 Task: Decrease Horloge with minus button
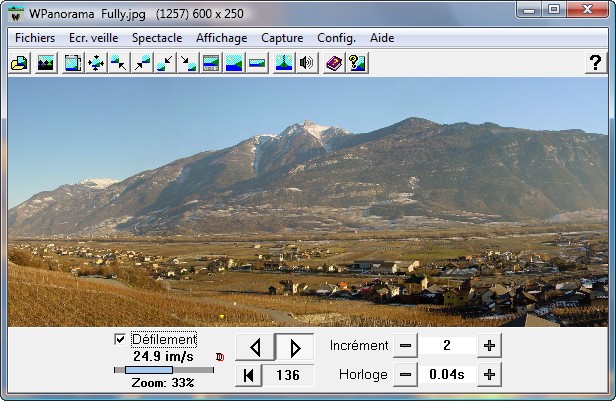pos(405,375)
